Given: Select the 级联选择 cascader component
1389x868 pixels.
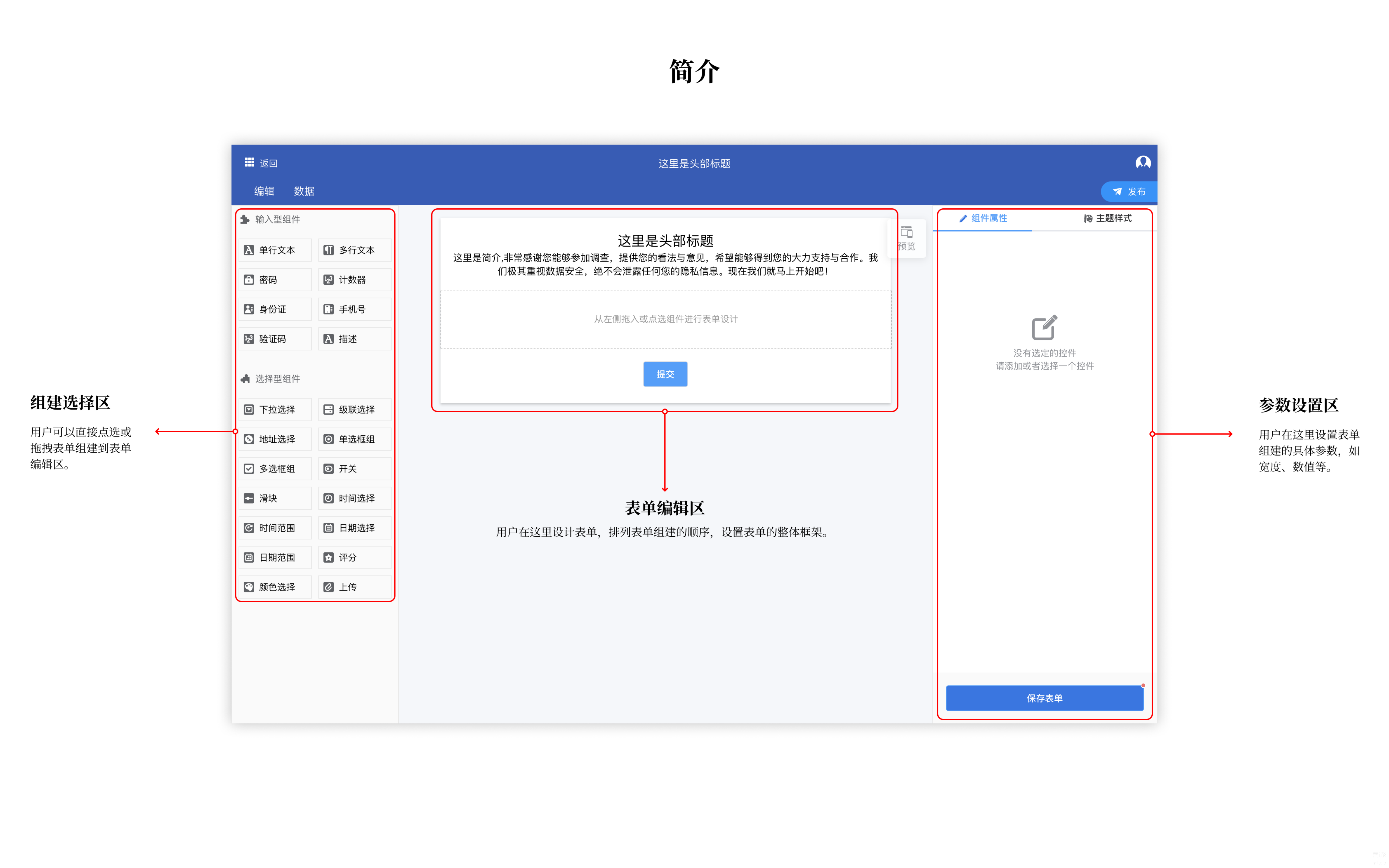Looking at the screenshot, I should [355, 409].
